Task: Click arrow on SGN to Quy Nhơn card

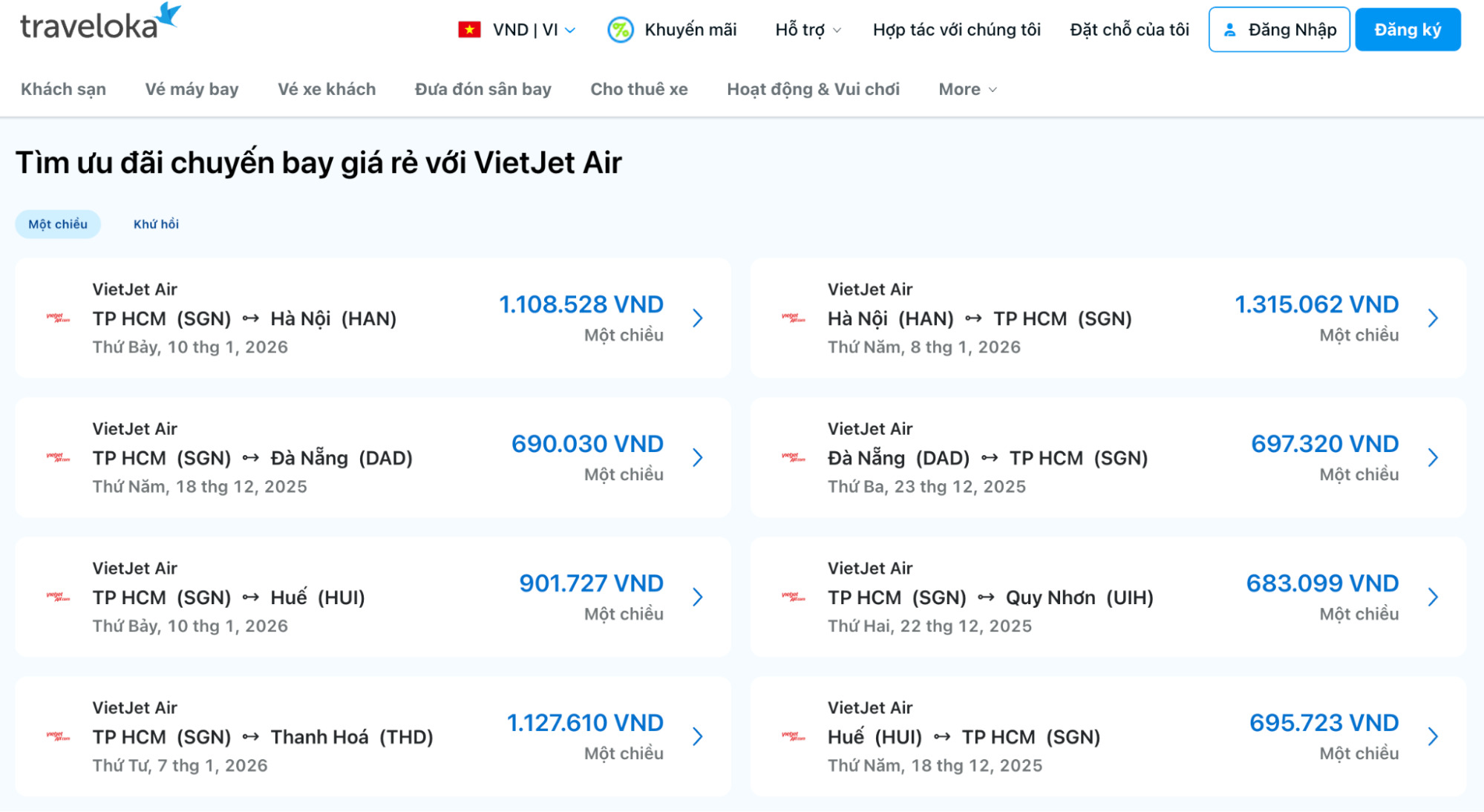Action: pos(1433,597)
